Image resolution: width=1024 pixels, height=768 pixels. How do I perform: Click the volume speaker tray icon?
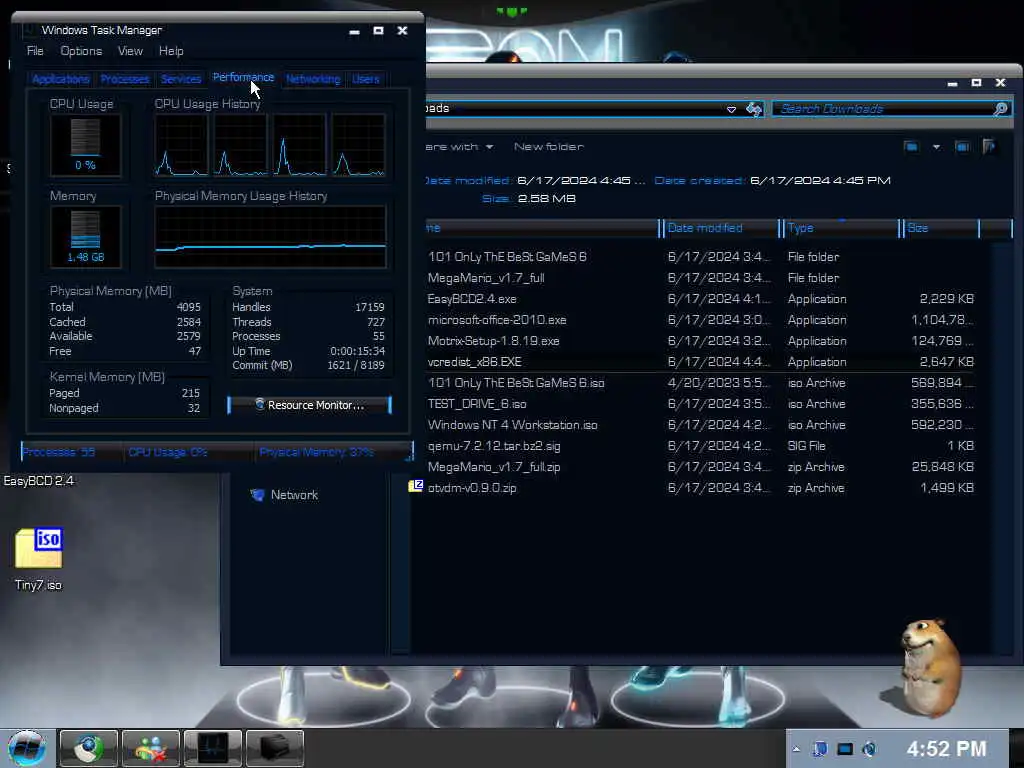(x=869, y=749)
